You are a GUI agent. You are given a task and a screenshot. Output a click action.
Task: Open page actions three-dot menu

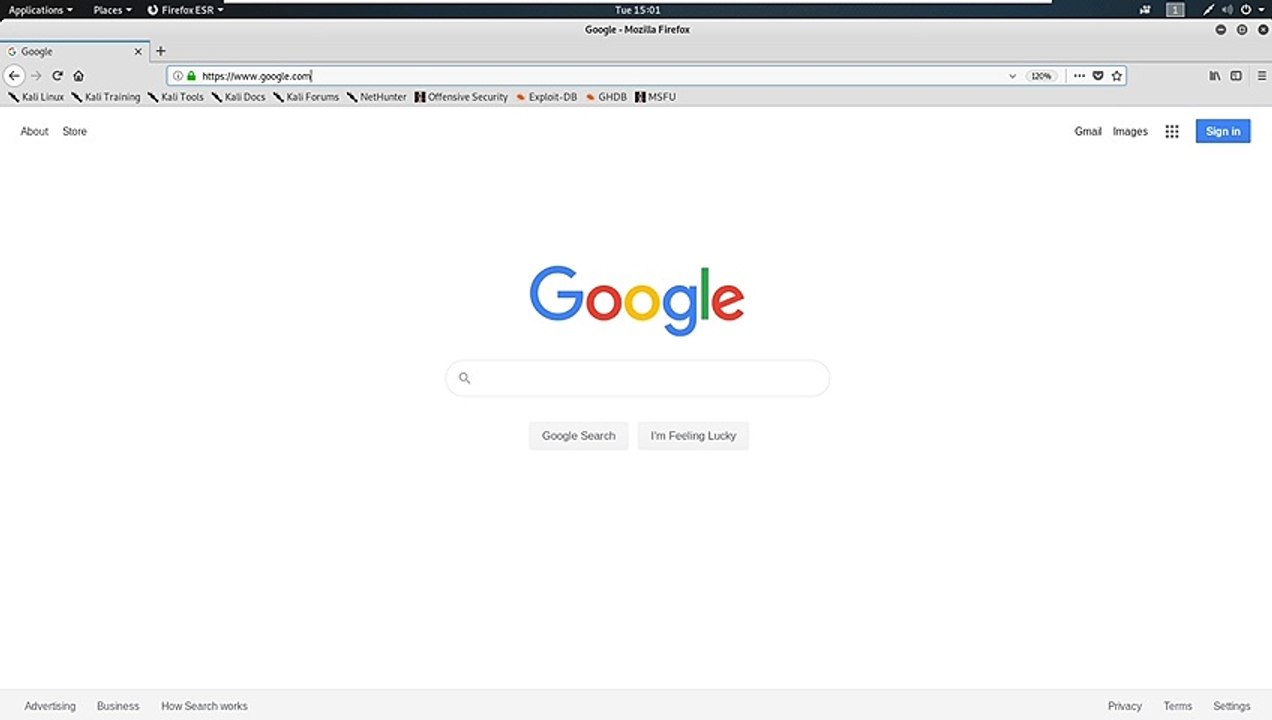[1079, 76]
